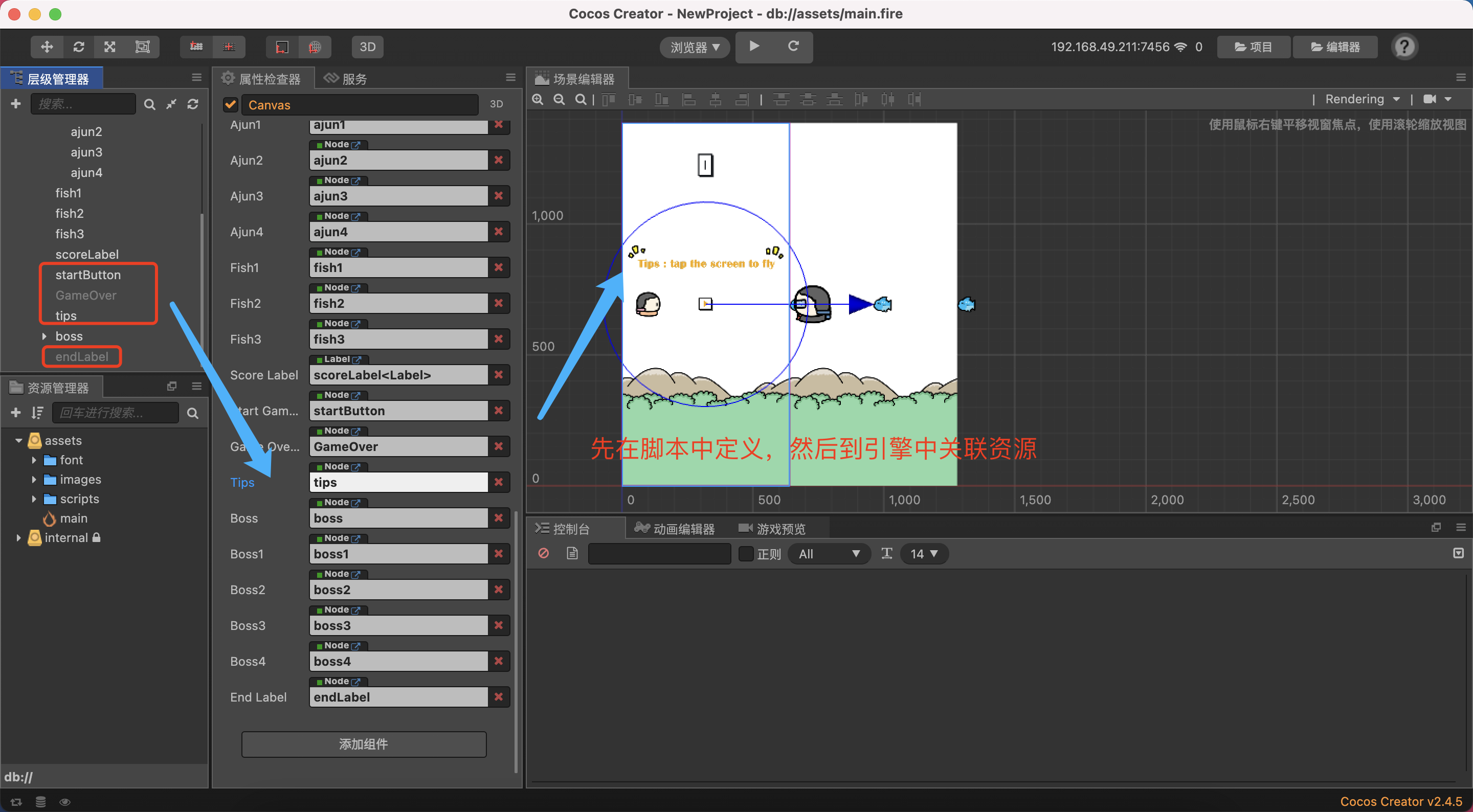1473x812 pixels.
Task: Clear the tips property reference
Action: [x=499, y=482]
